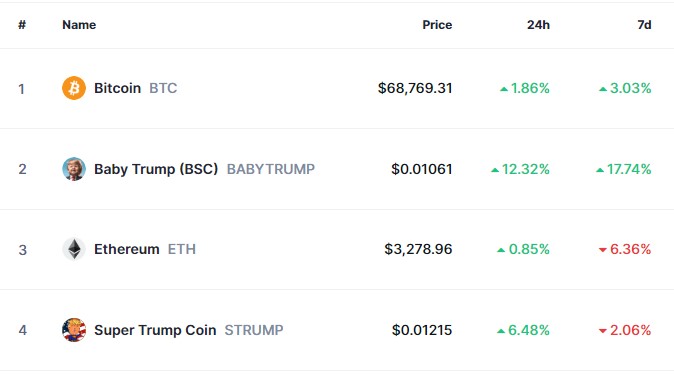Click the Bitcoin orange logo icon
The image size is (674, 379).
[74, 88]
